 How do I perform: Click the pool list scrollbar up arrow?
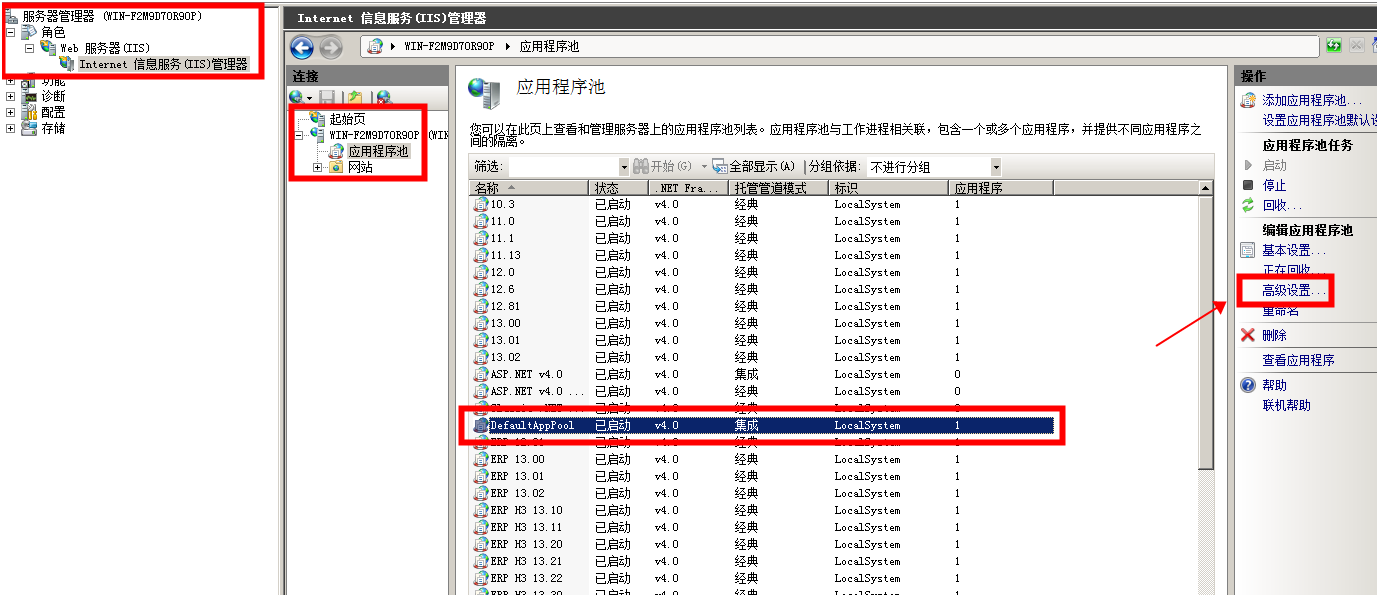[1205, 188]
